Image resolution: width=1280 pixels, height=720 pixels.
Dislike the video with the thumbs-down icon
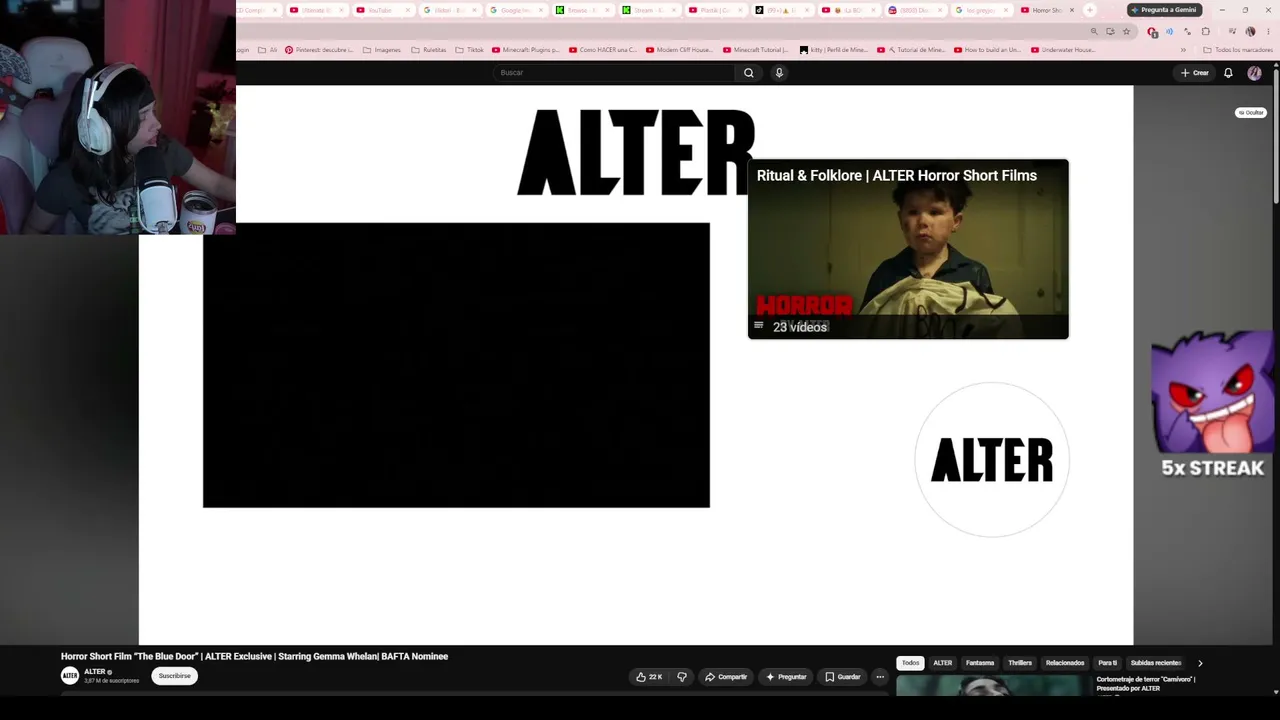[682, 677]
